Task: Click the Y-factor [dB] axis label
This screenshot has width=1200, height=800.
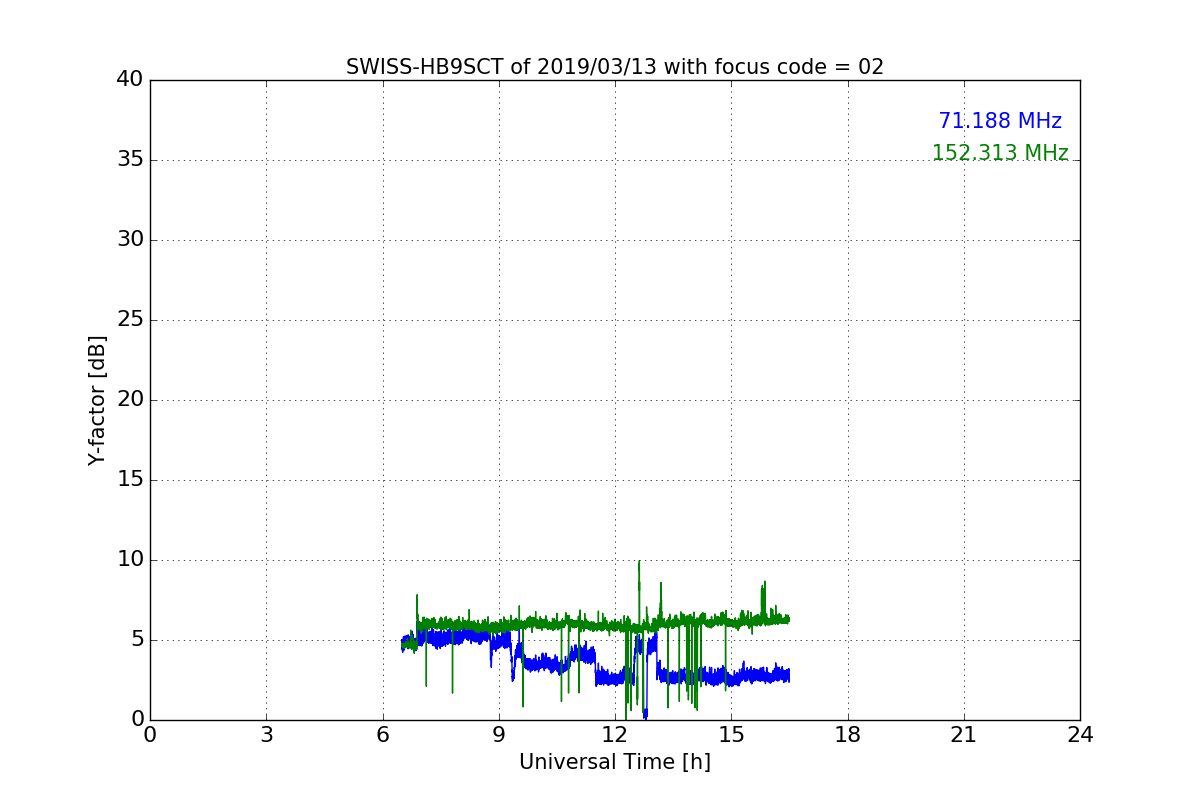Action: click(97, 400)
